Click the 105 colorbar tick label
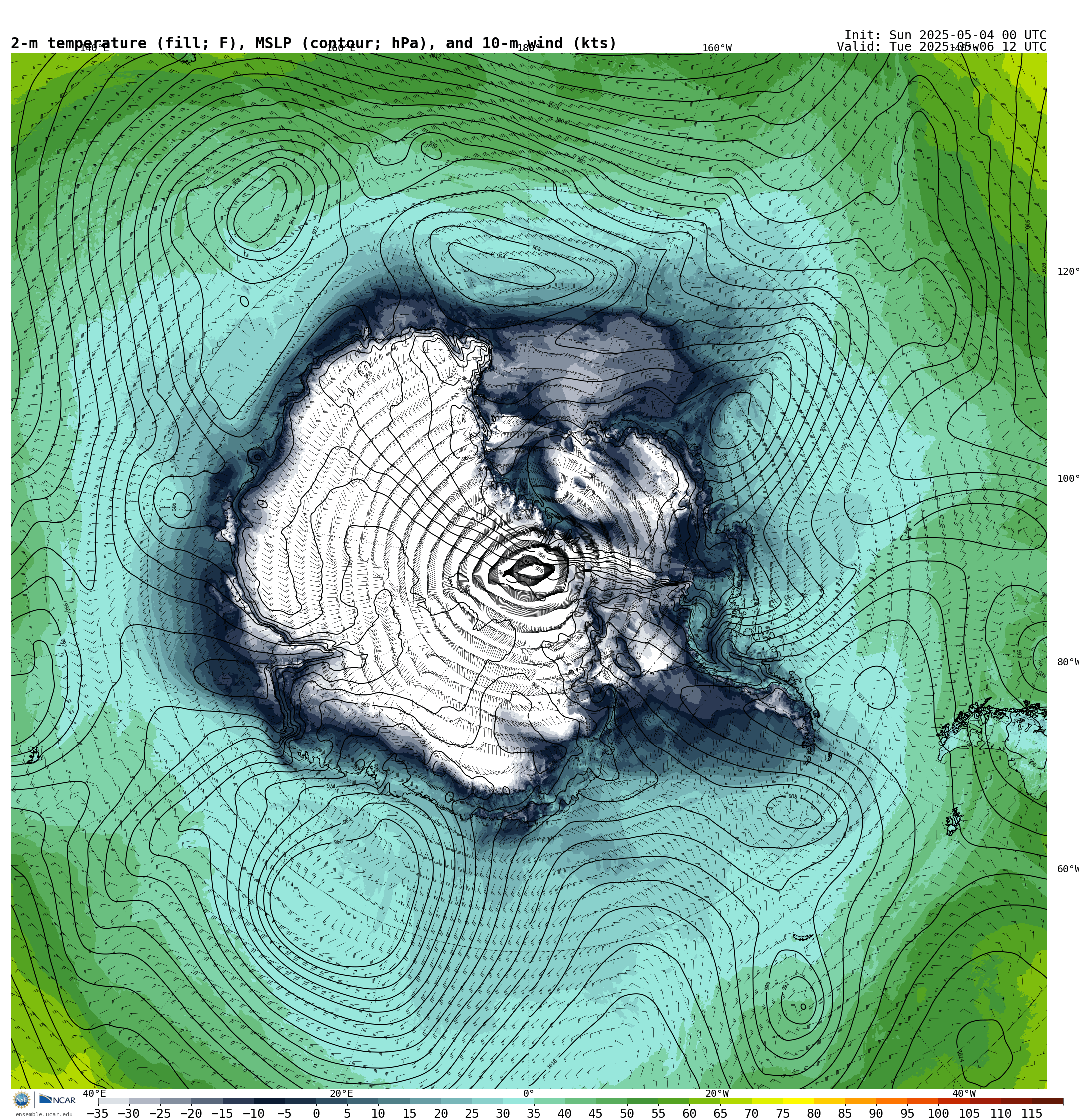The width and height of the screenshot is (1079, 1120). (x=969, y=1113)
